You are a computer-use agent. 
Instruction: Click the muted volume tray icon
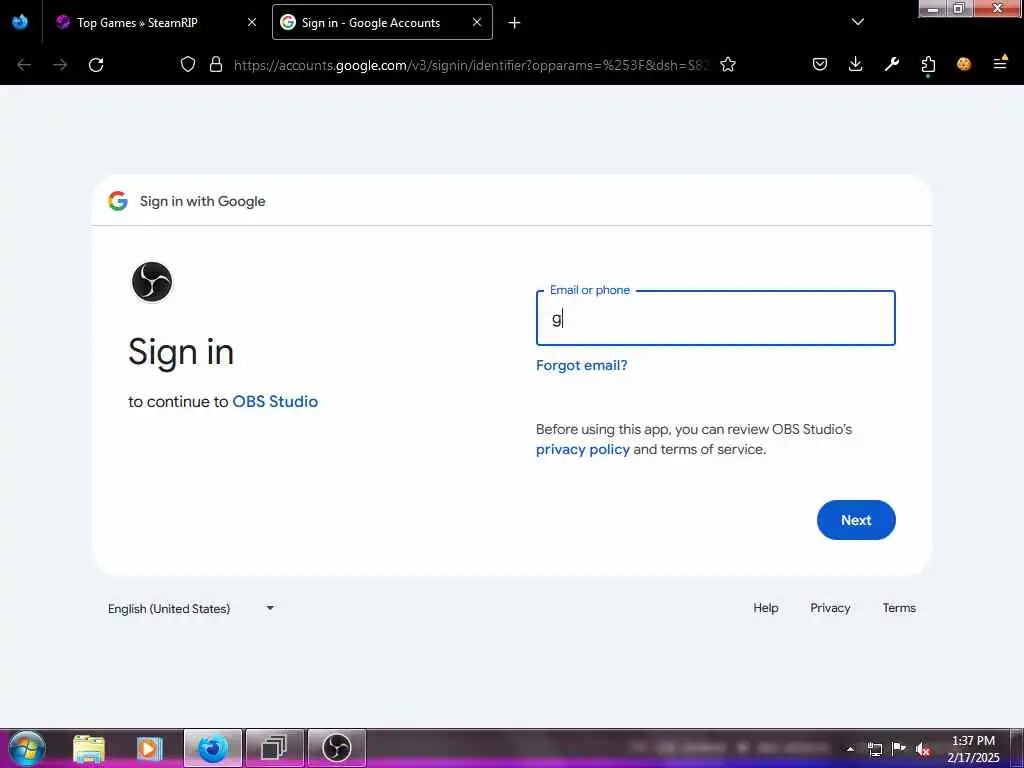click(x=923, y=750)
